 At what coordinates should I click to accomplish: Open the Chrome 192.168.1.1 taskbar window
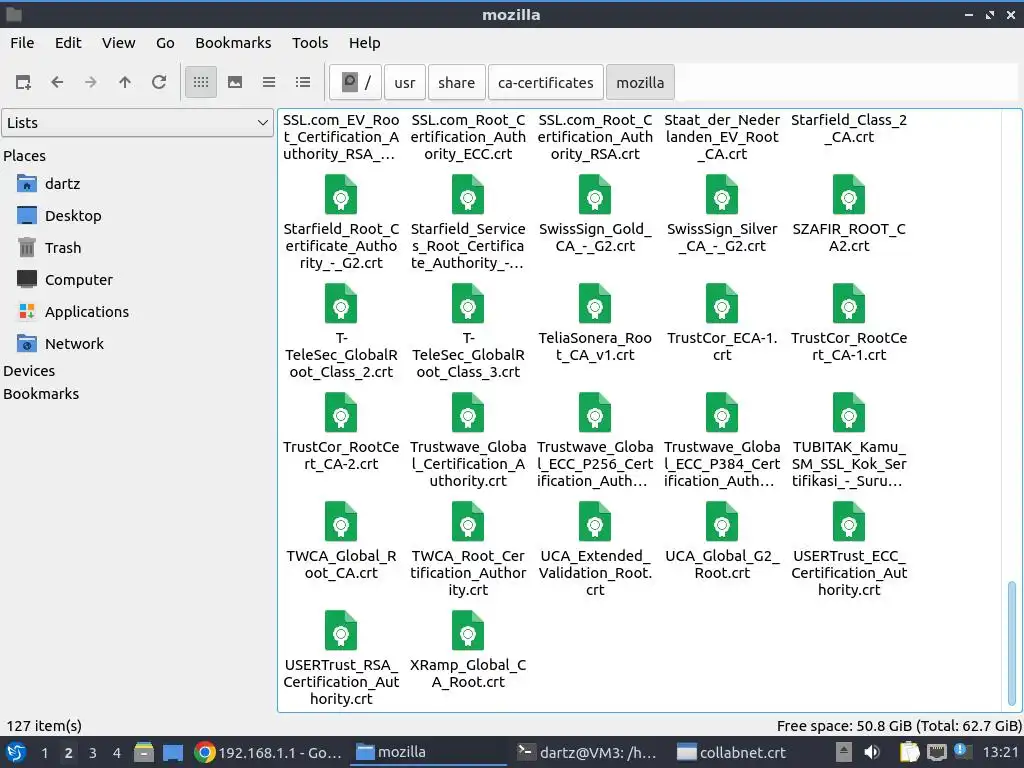click(268, 753)
